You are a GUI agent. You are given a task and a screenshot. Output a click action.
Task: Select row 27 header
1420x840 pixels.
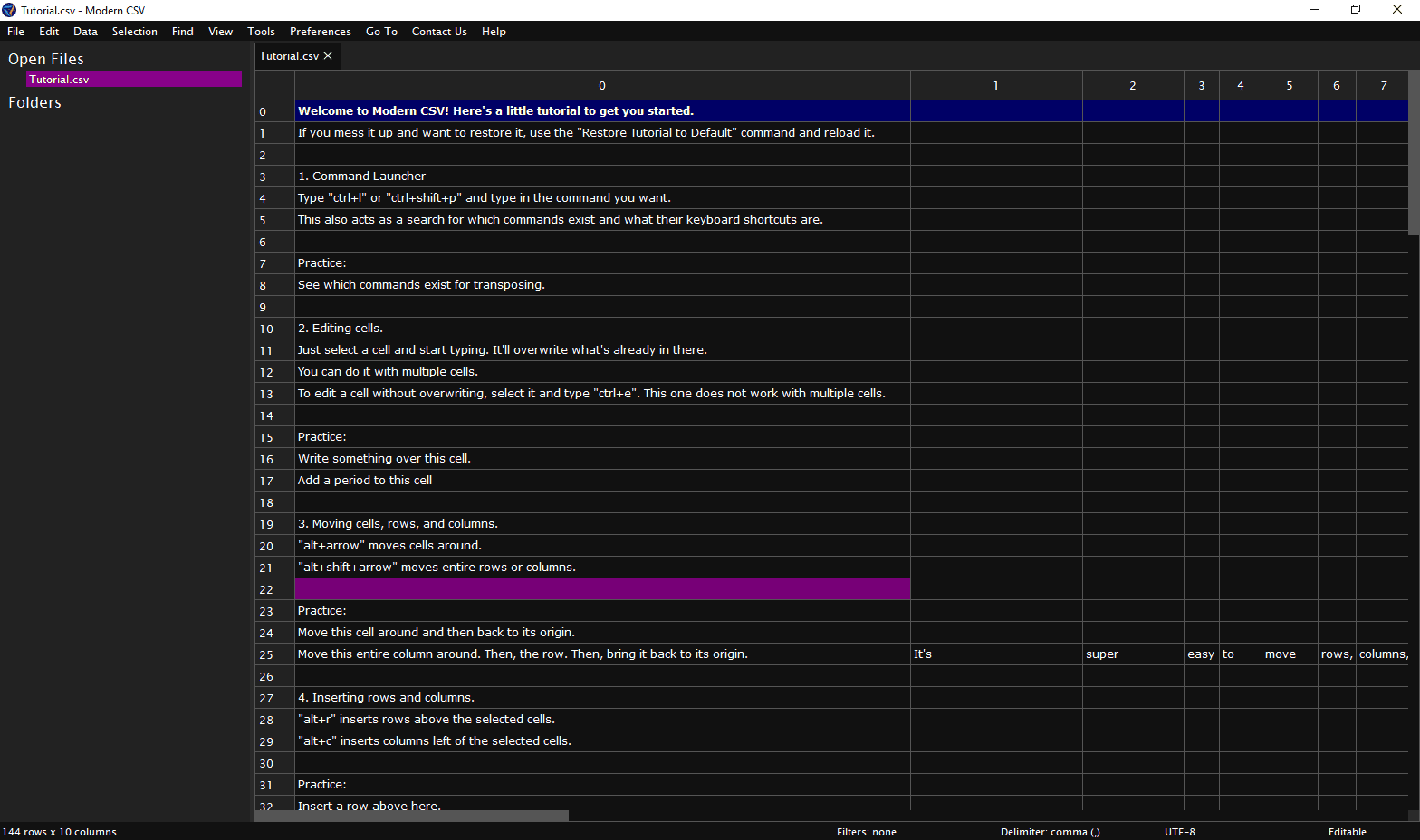[x=274, y=698]
